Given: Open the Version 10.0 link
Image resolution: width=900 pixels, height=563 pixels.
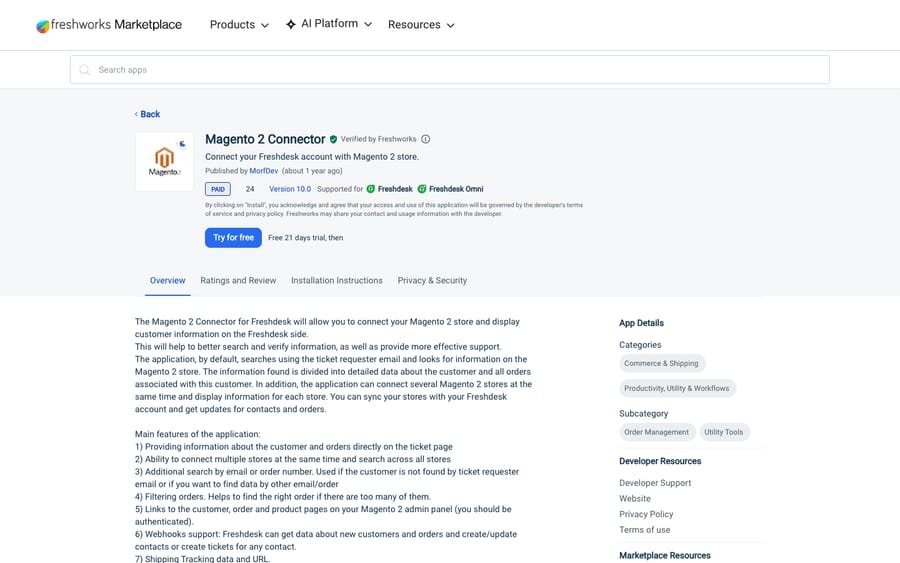Looking at the screenshot, I should [290, 189].
